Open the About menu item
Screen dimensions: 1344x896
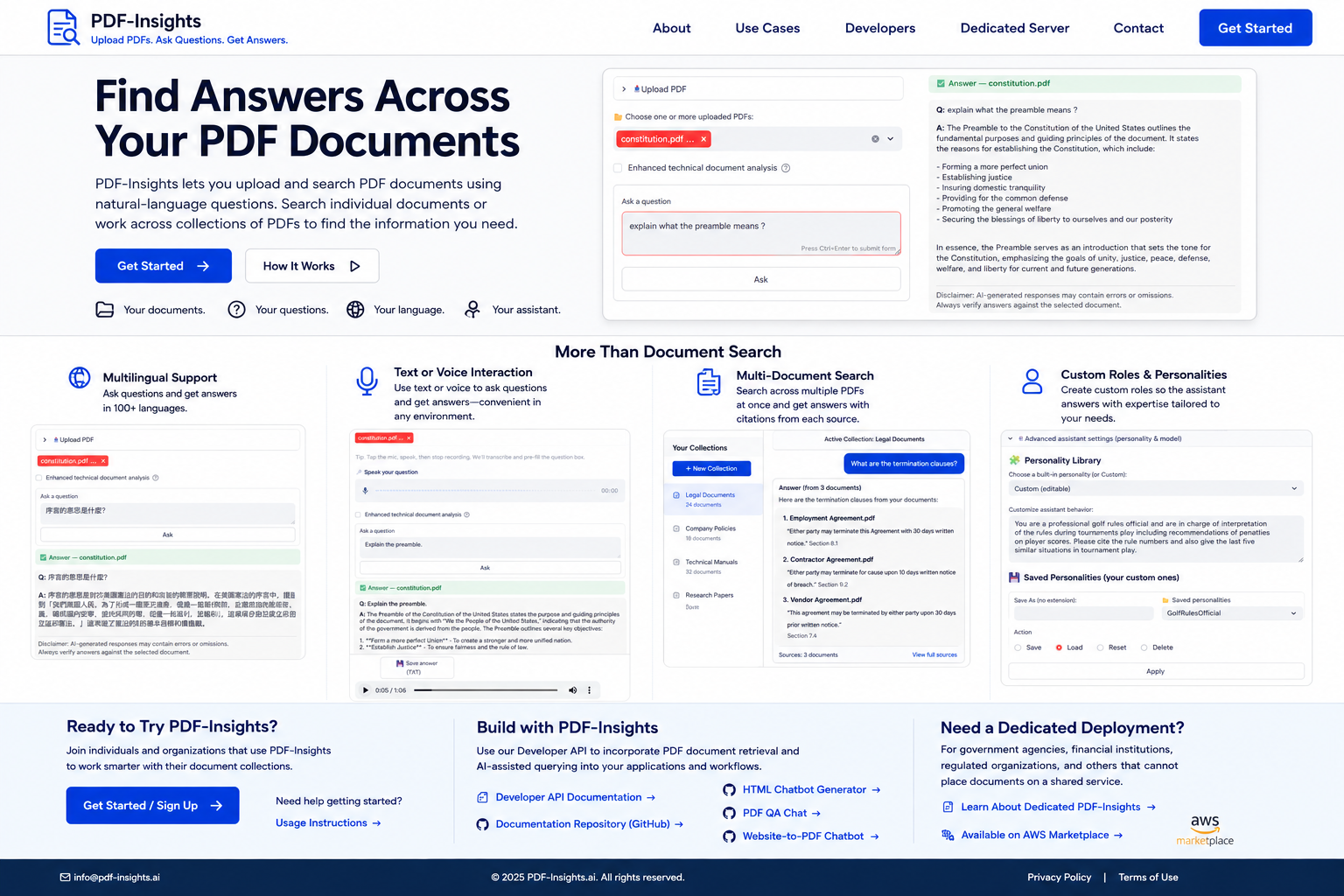click(x=671, y=28)
